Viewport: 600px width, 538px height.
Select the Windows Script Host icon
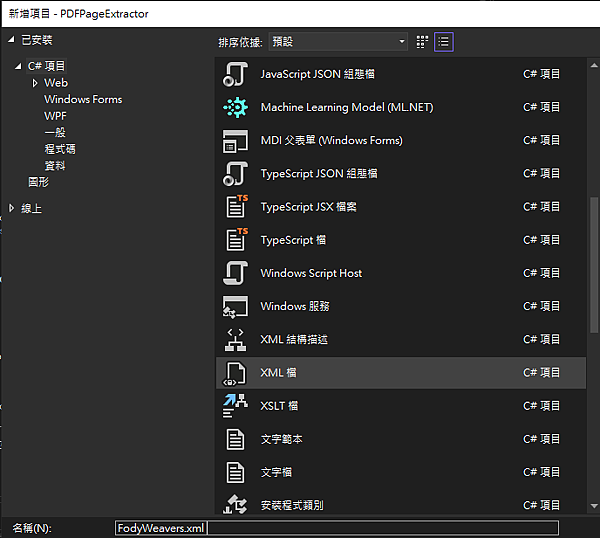(x=235, y=273)
